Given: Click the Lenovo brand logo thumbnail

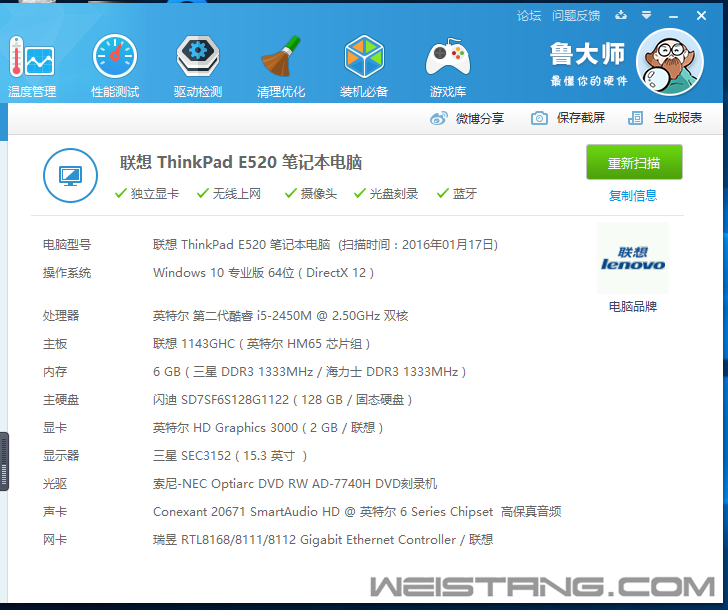Looking at the screenshot, I should [x=633, y=259].
